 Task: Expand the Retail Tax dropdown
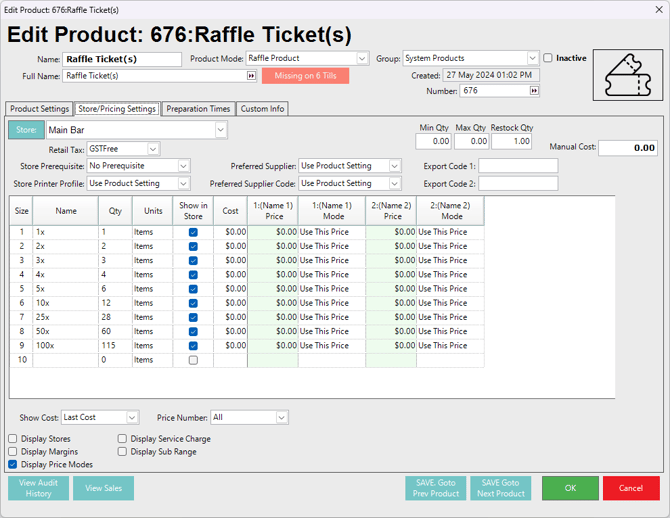(152, 149)
